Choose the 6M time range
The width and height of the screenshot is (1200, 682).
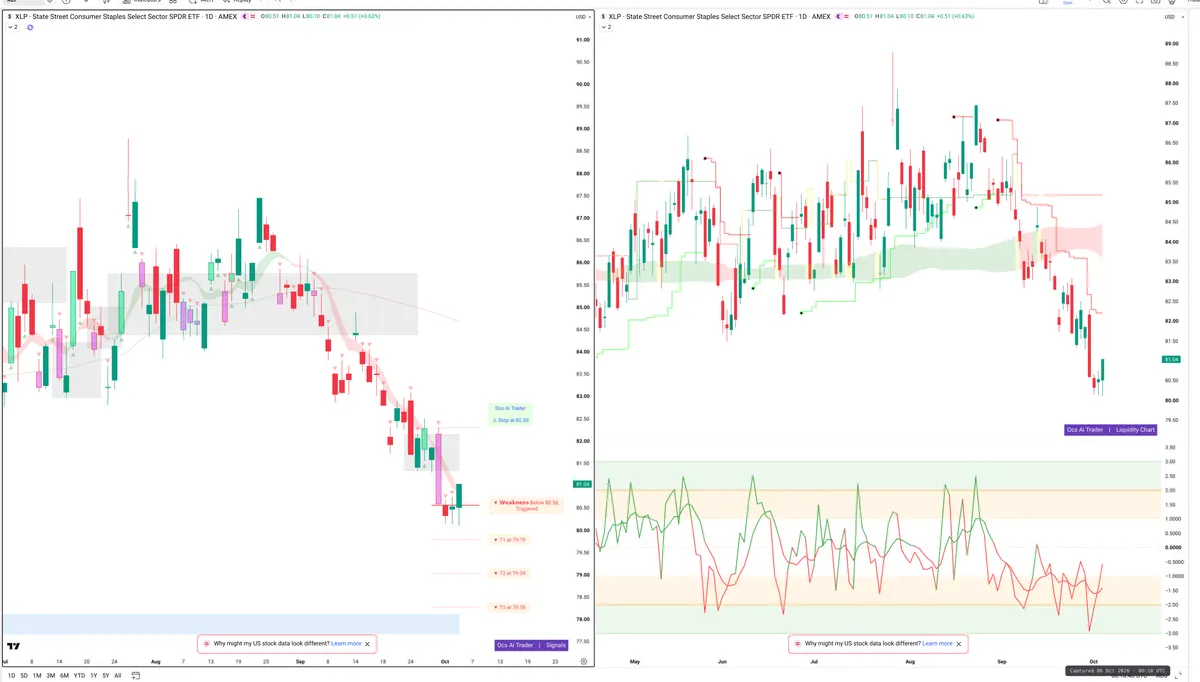tap(64, 676)
